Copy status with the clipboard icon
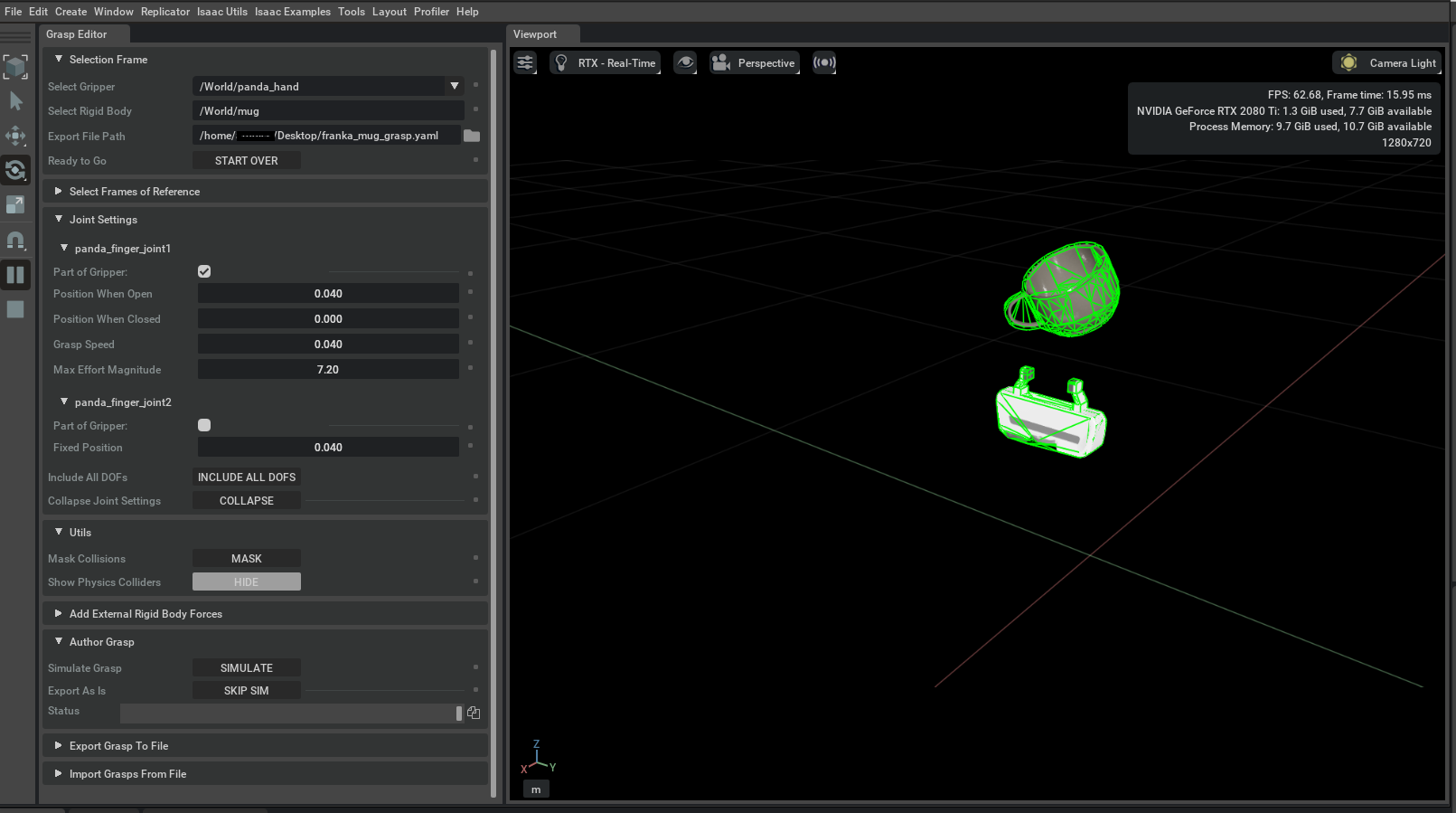This screenshot has width=1456, height=813. point(474,713)
